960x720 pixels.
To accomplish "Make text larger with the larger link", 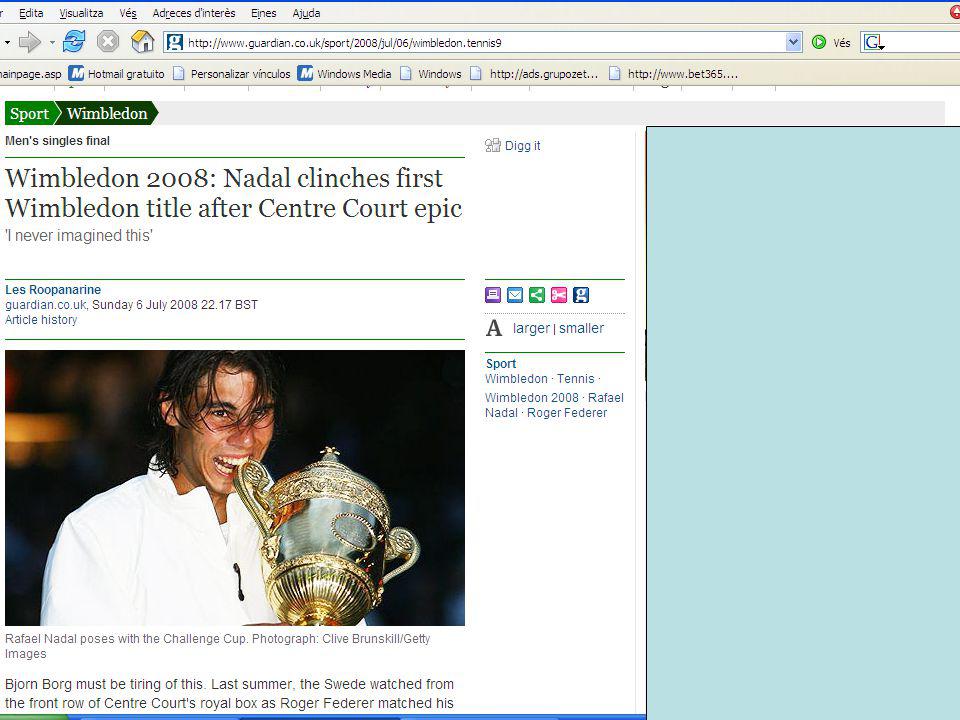I will pos(531,328).
